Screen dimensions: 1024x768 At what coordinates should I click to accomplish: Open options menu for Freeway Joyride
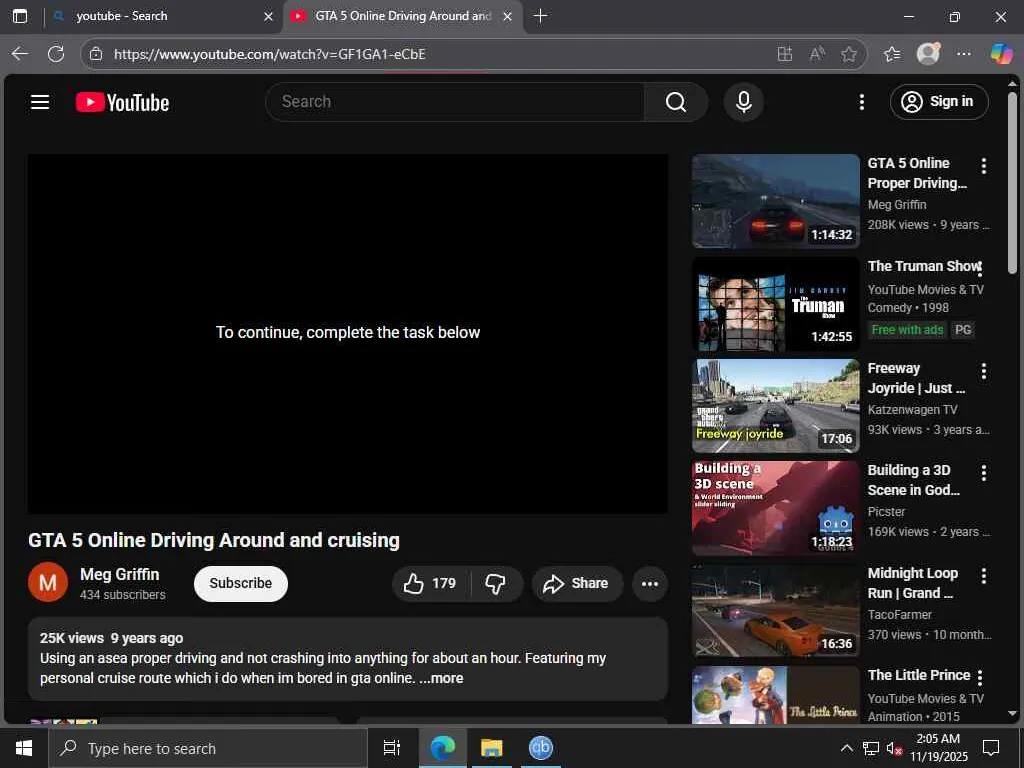pos(983,371)
